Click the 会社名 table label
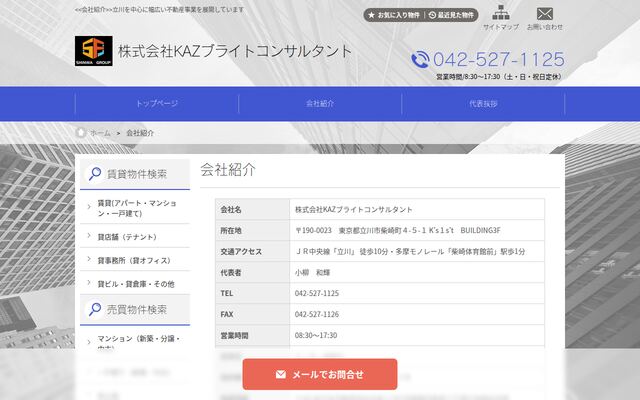The width and height of the screenshot is (640, 400). pyautogui.click(x=231, y=210)
